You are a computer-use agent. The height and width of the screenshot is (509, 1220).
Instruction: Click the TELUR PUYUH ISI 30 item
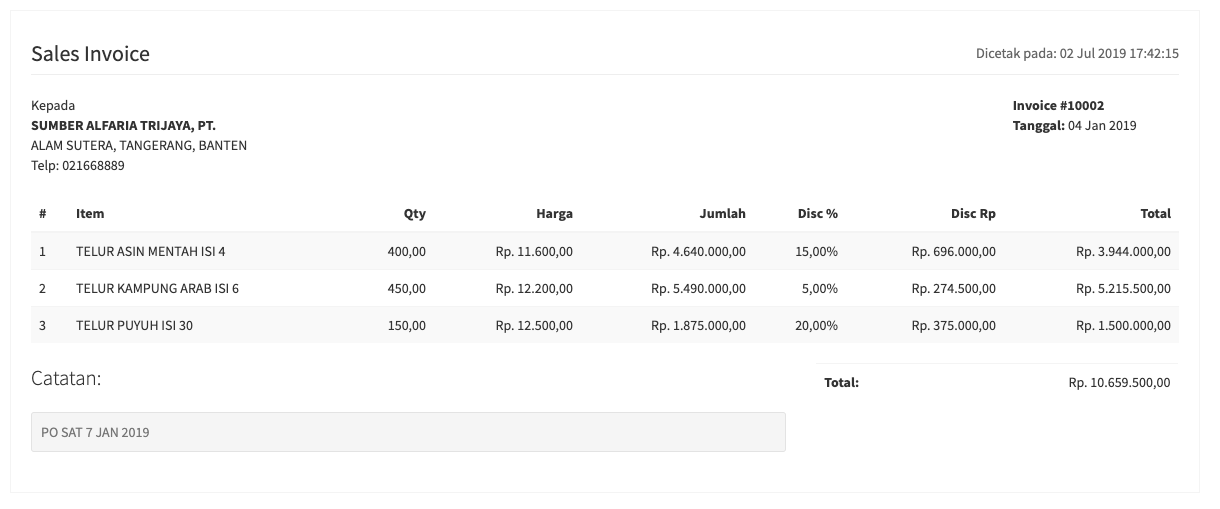pyautogui.click(x=134, y=326)
